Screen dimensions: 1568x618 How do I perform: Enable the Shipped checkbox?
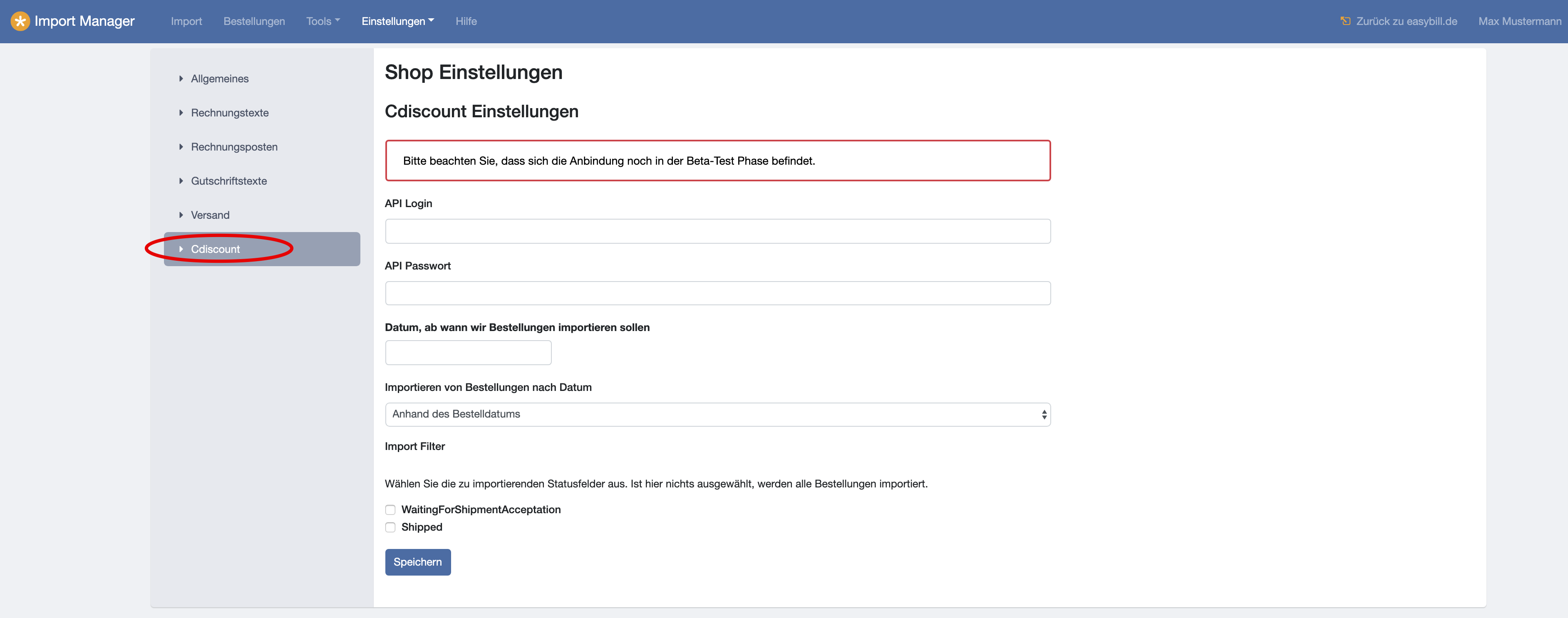(x=390, y=527)
